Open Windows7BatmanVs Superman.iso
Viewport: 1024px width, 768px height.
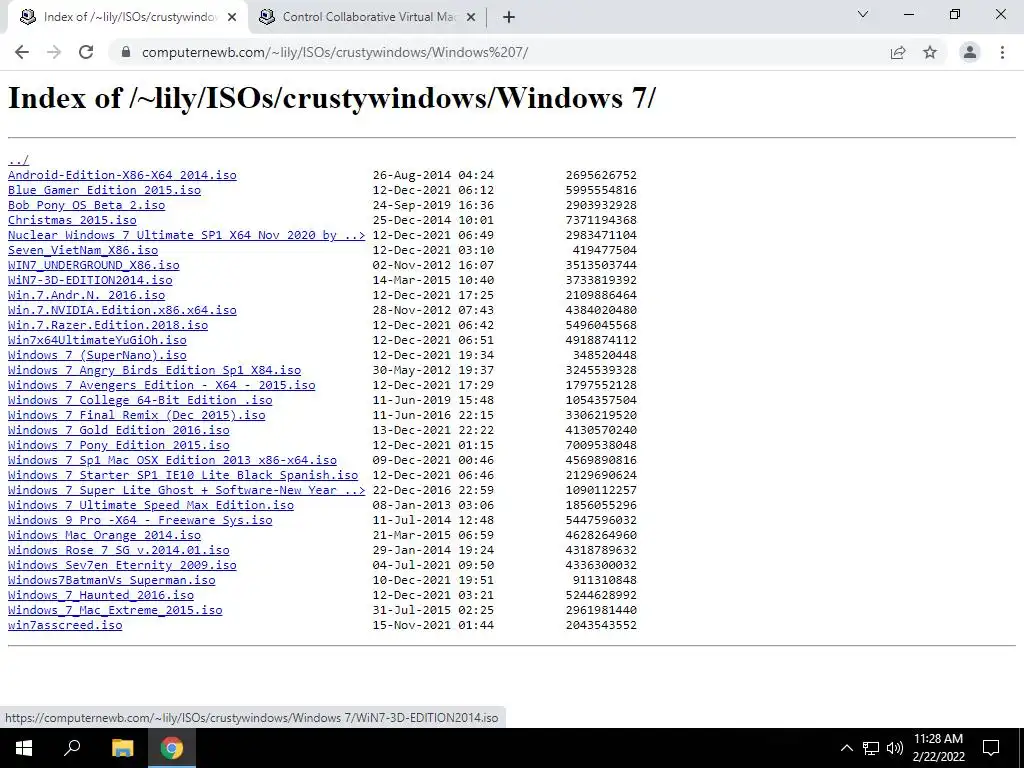pyautogui.click(x=112, y=581)
